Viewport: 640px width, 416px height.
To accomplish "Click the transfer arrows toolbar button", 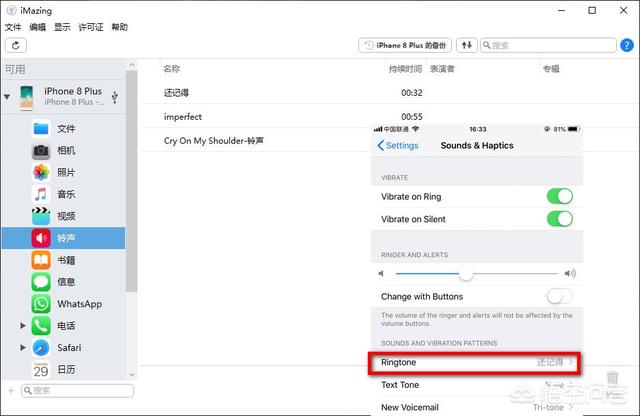I will click(467, 45).
